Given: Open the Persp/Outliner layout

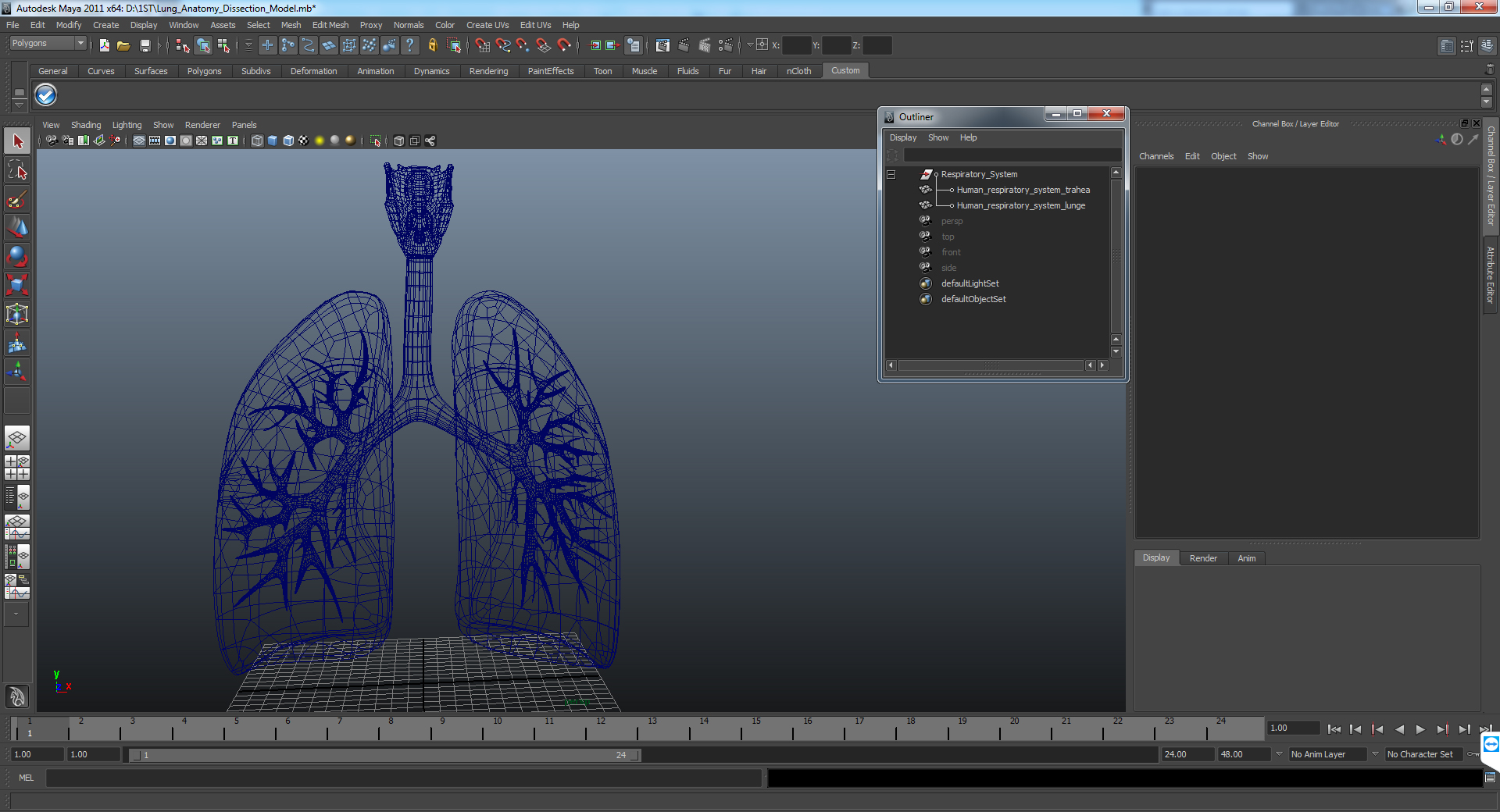Looking at the screenshot, I should pyautogui.click(x=17, y=496).
